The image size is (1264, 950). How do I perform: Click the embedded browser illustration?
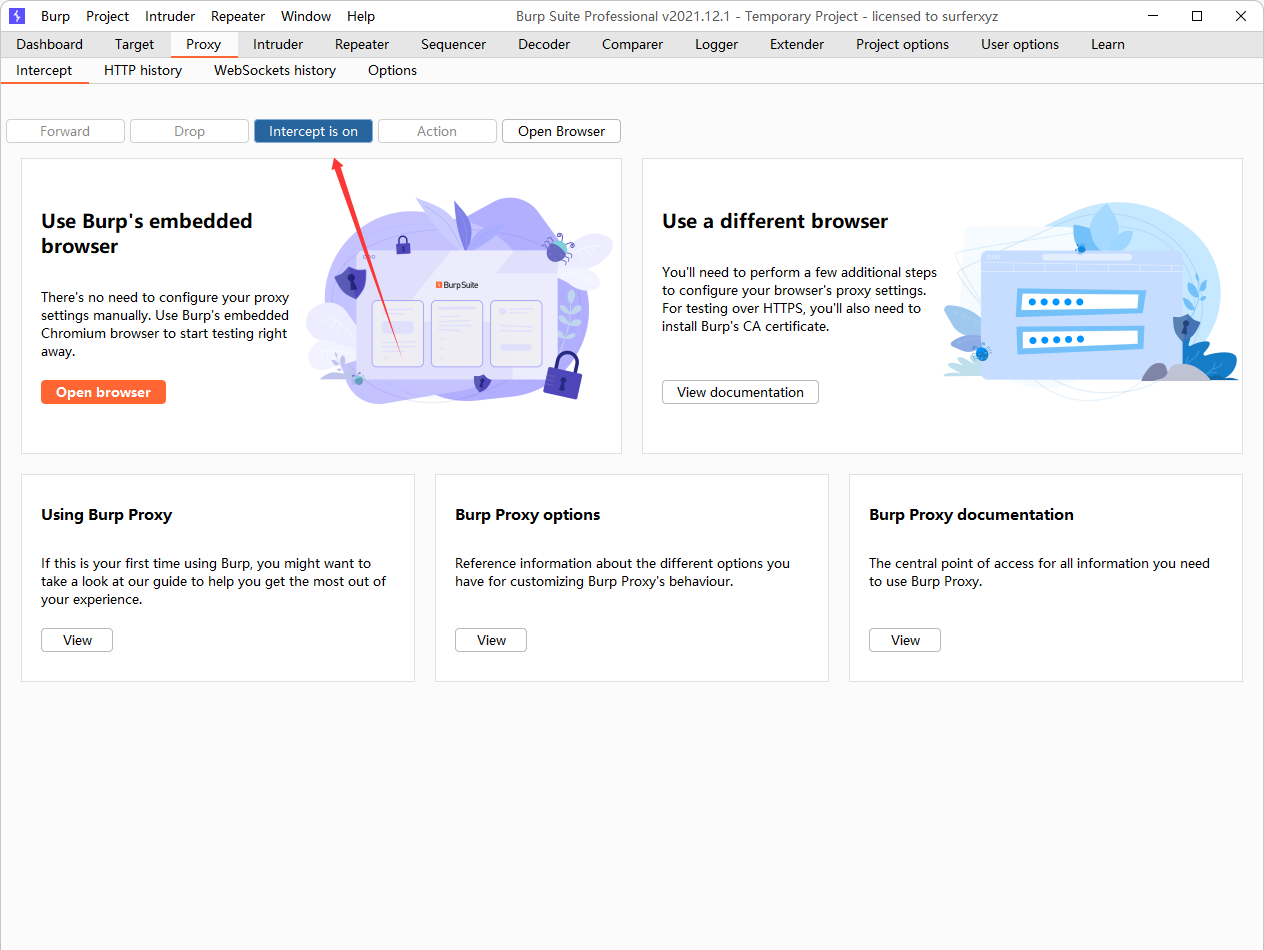click(459, 300)
